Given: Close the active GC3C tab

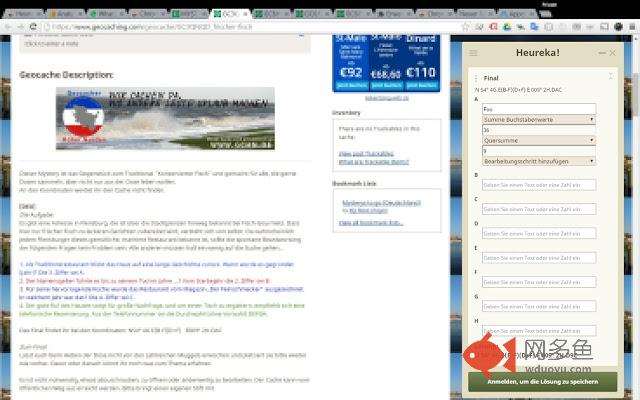Looking at the screenshot, I should 245,14.
